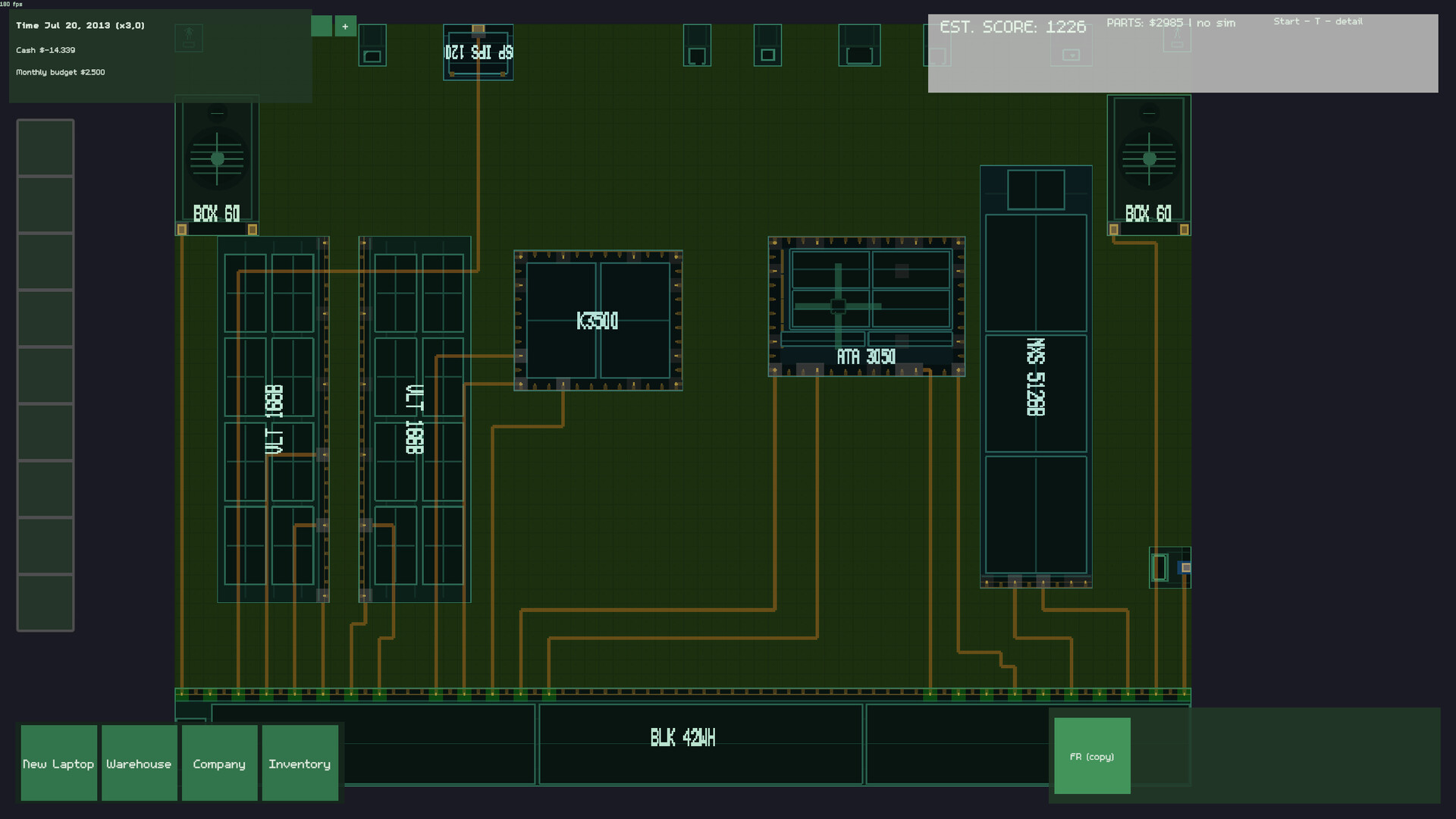
Task: Select the left ULT 16GB memory module
Action: 274,419
